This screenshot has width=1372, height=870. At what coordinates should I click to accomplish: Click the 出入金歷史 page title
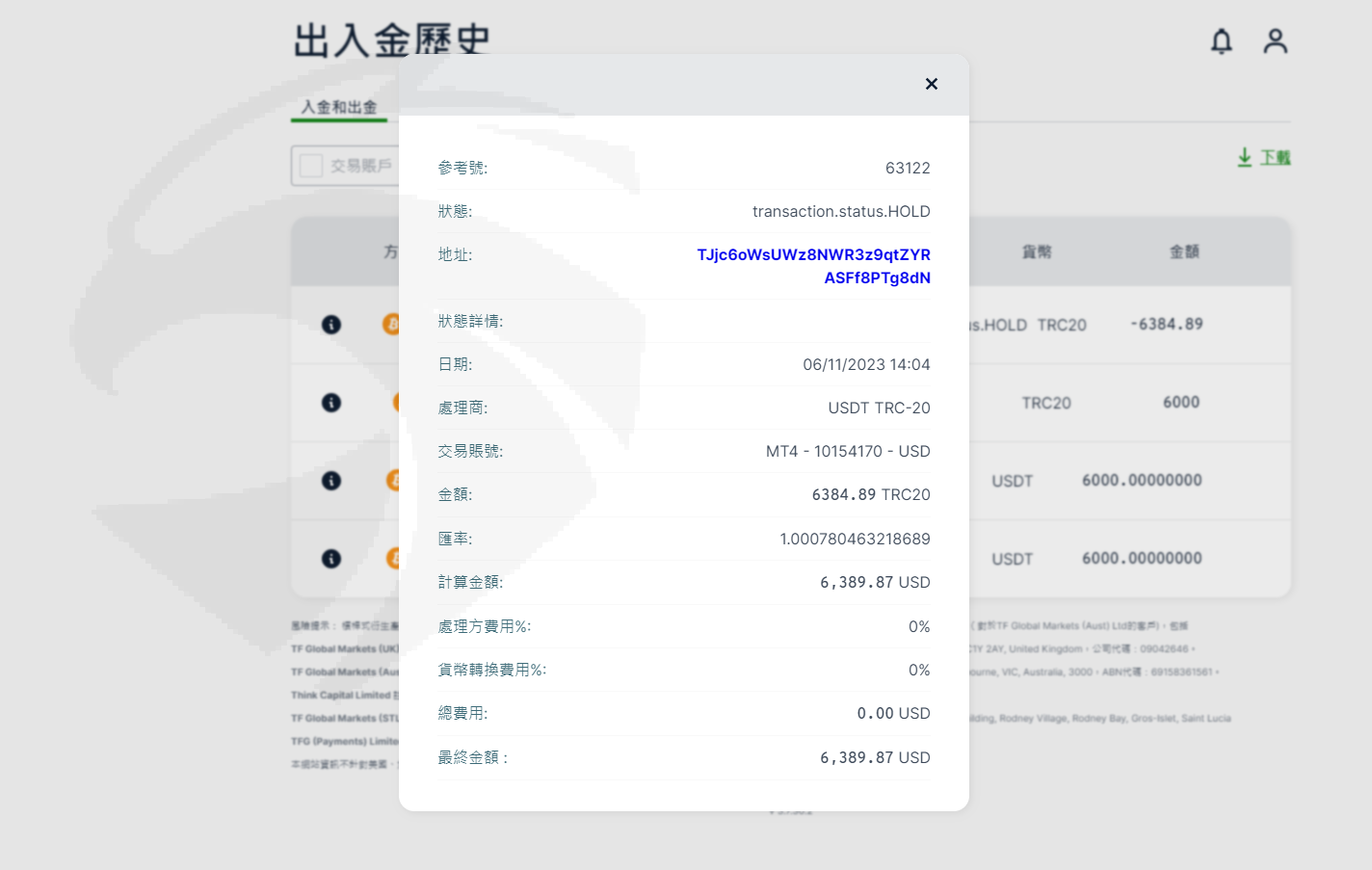coord(391,40)
